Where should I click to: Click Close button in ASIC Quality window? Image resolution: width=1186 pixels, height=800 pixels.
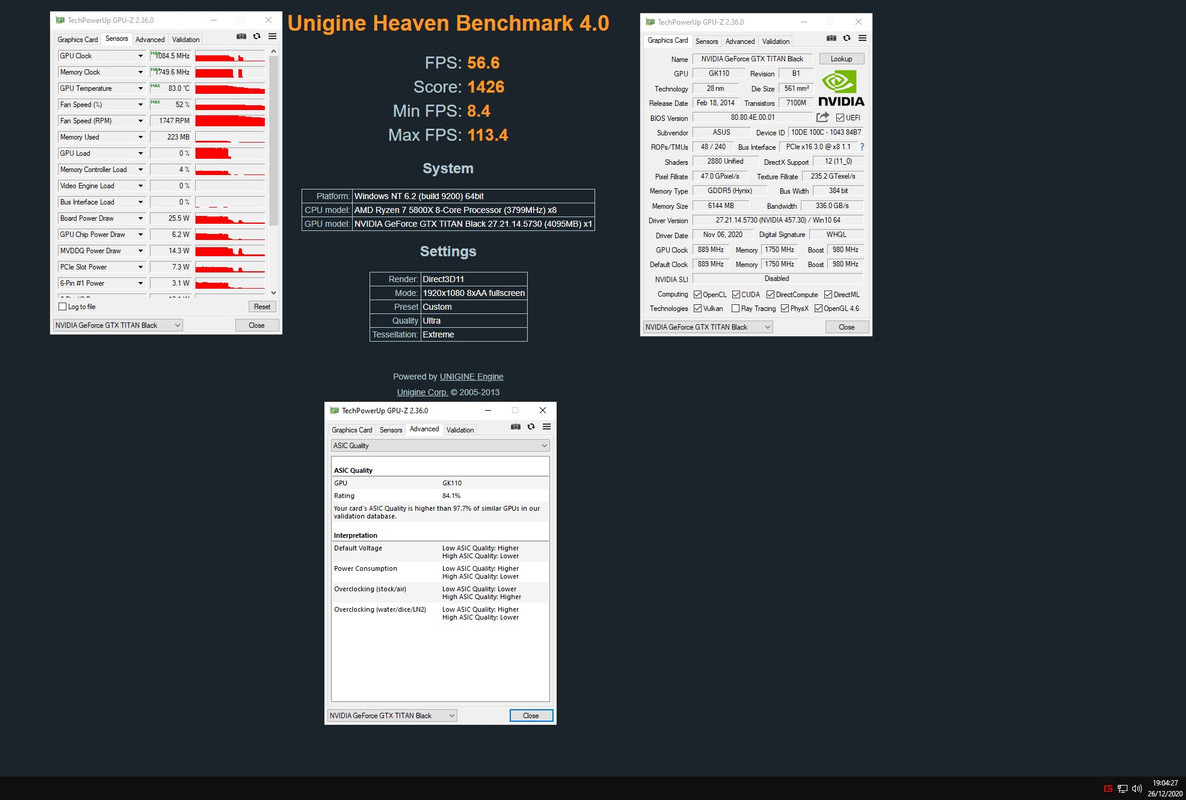coord(531,715)
